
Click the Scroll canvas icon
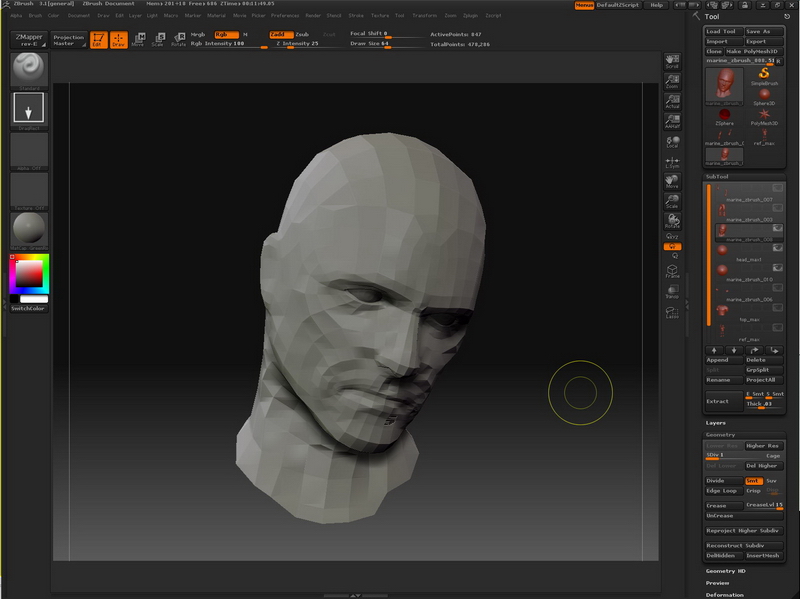coord(672,62)
